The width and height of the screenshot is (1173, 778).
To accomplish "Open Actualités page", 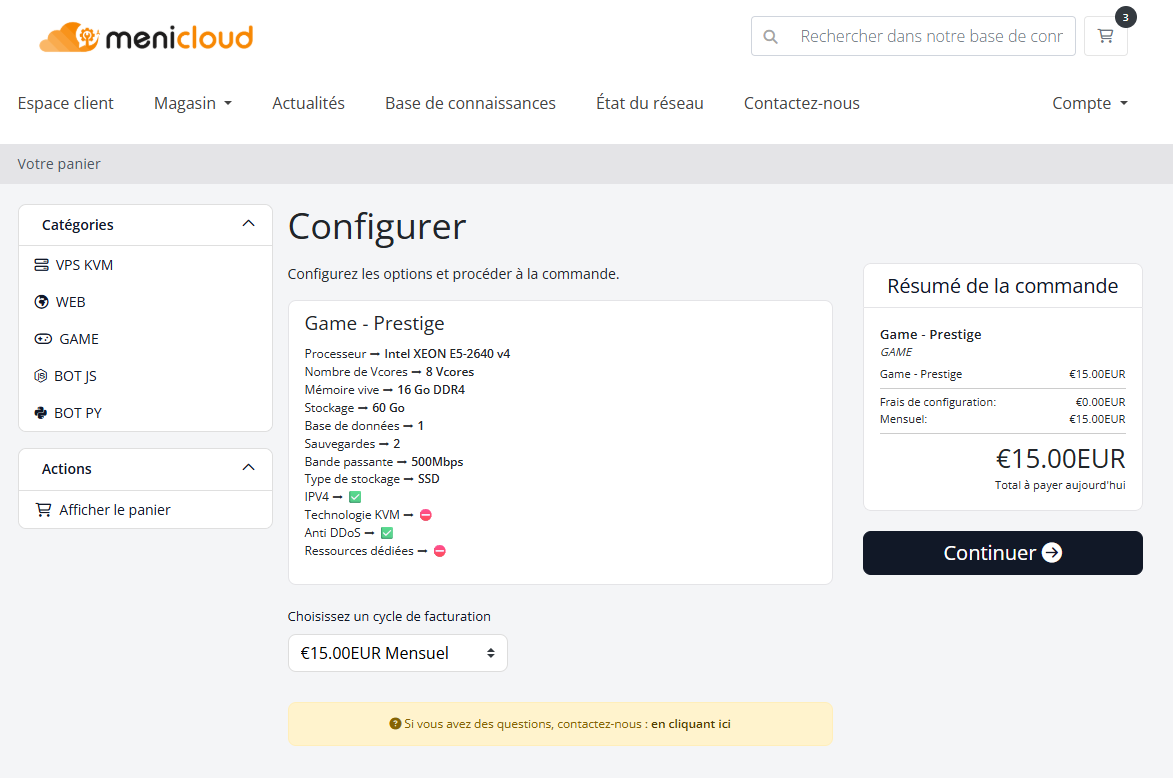I will tap(308, 103).
